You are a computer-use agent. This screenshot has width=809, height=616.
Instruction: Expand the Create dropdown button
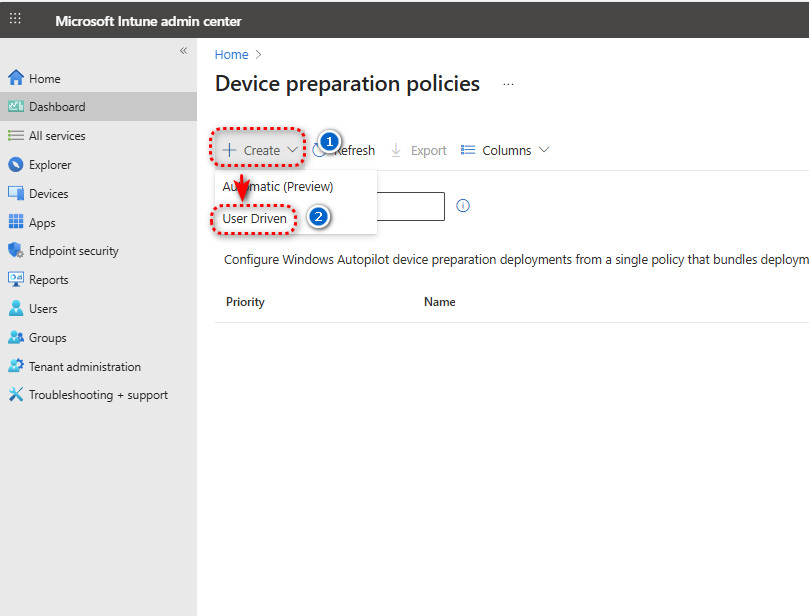tap(259, 150)
